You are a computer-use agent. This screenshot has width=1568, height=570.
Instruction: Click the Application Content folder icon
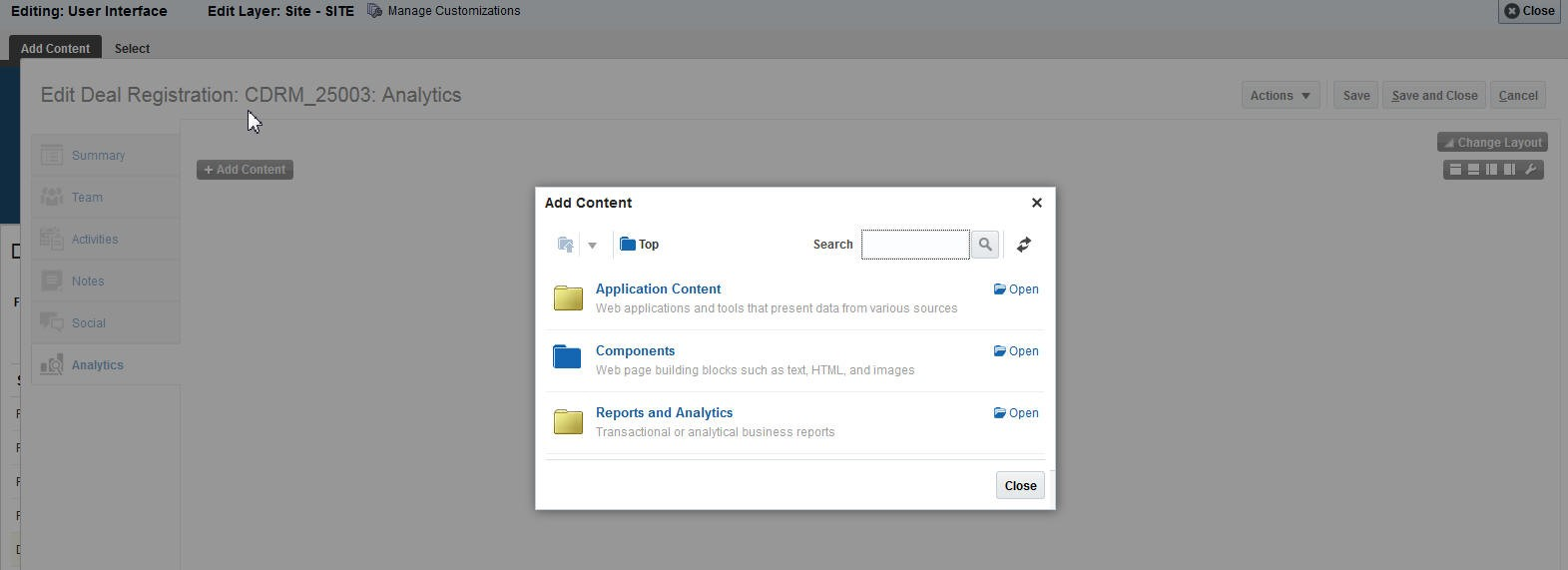(568, 296)
